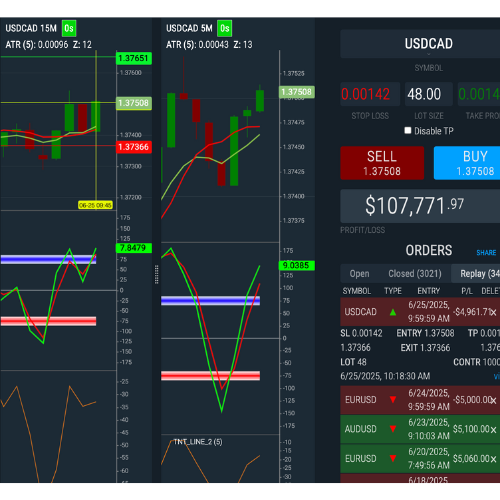Image resolution: width=500 pixels, height=500 pixels.
Task: Edit the Lot Size field 48.00
Action: tap(429, 94)
